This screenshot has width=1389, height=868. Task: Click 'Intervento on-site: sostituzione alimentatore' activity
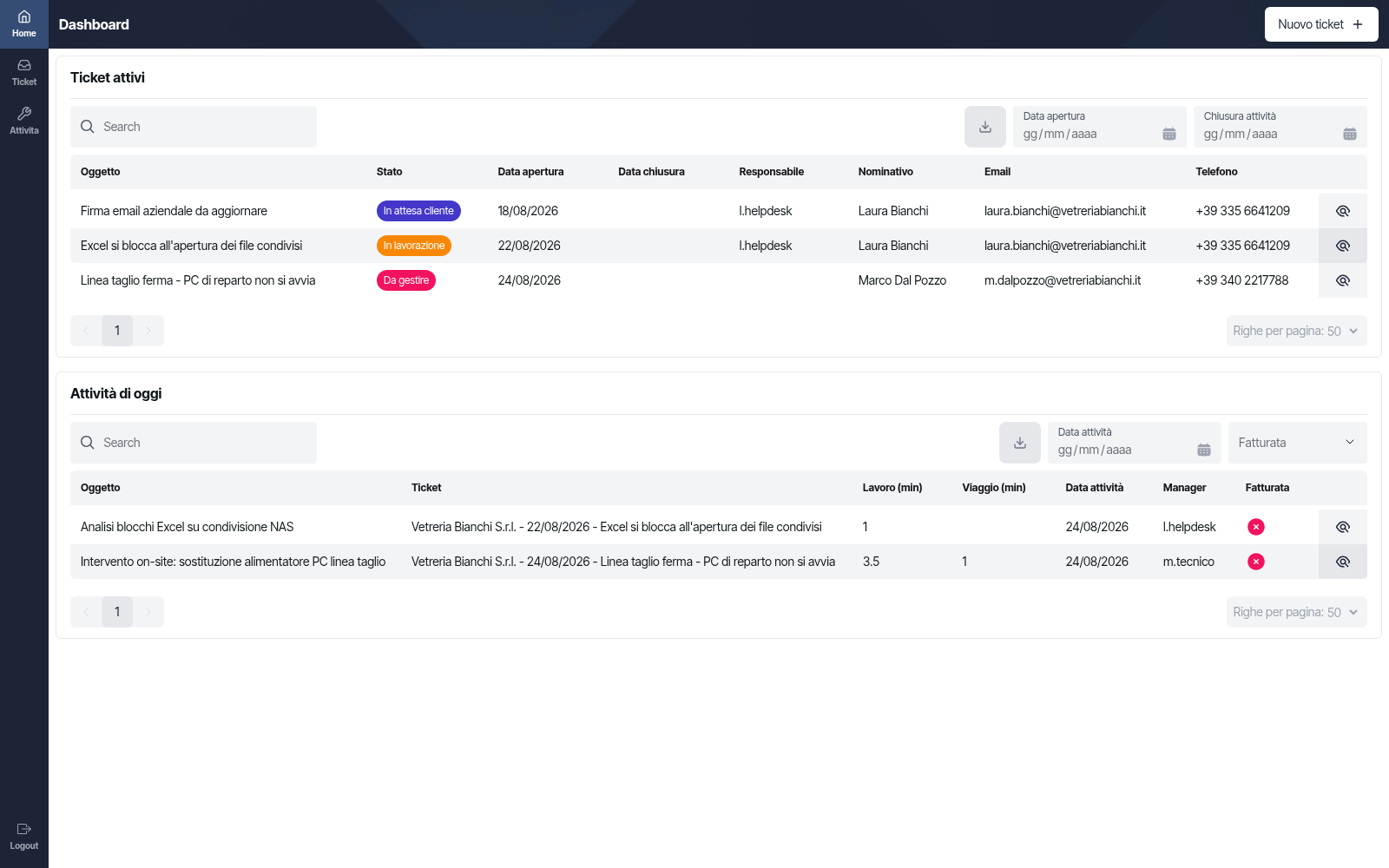(233, 562)
